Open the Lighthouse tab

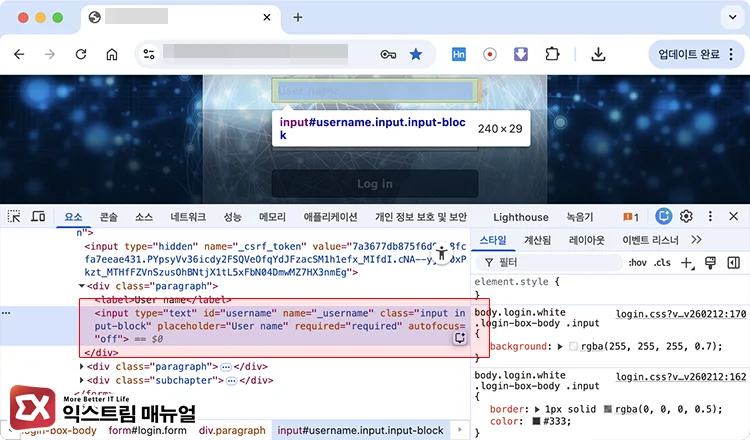click(521, 217)
